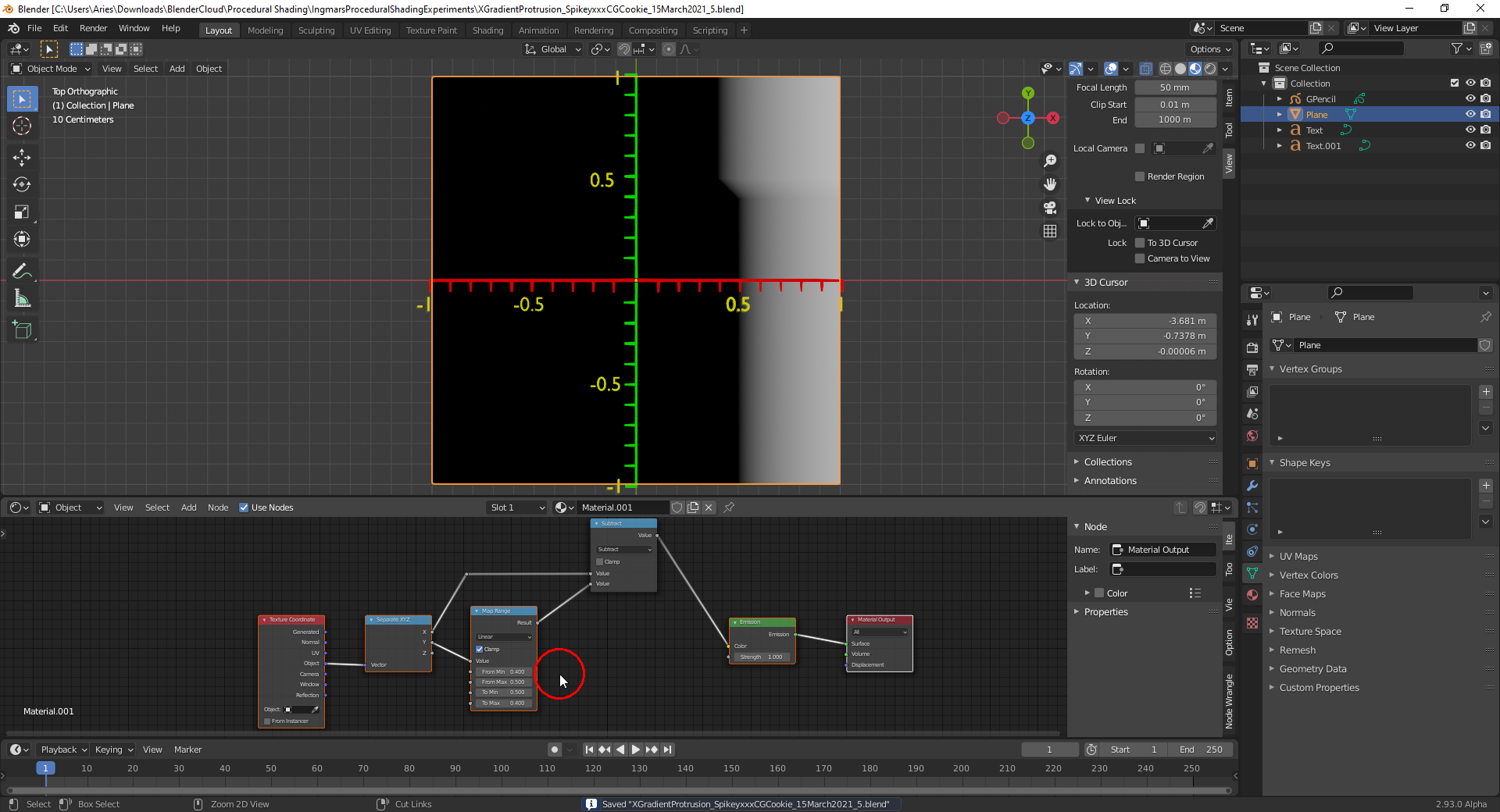Switch to the Shading workspace tab
The image size is (1500, 812).
click(x=487, y=30)
